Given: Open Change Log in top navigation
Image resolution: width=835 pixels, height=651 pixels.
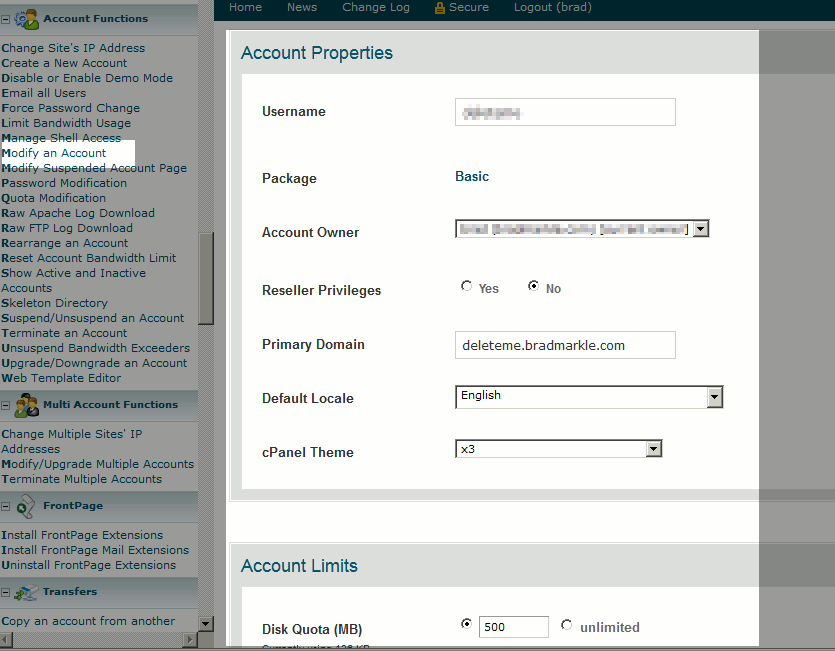Looking at the screenshot, I should tap(376, 7).
